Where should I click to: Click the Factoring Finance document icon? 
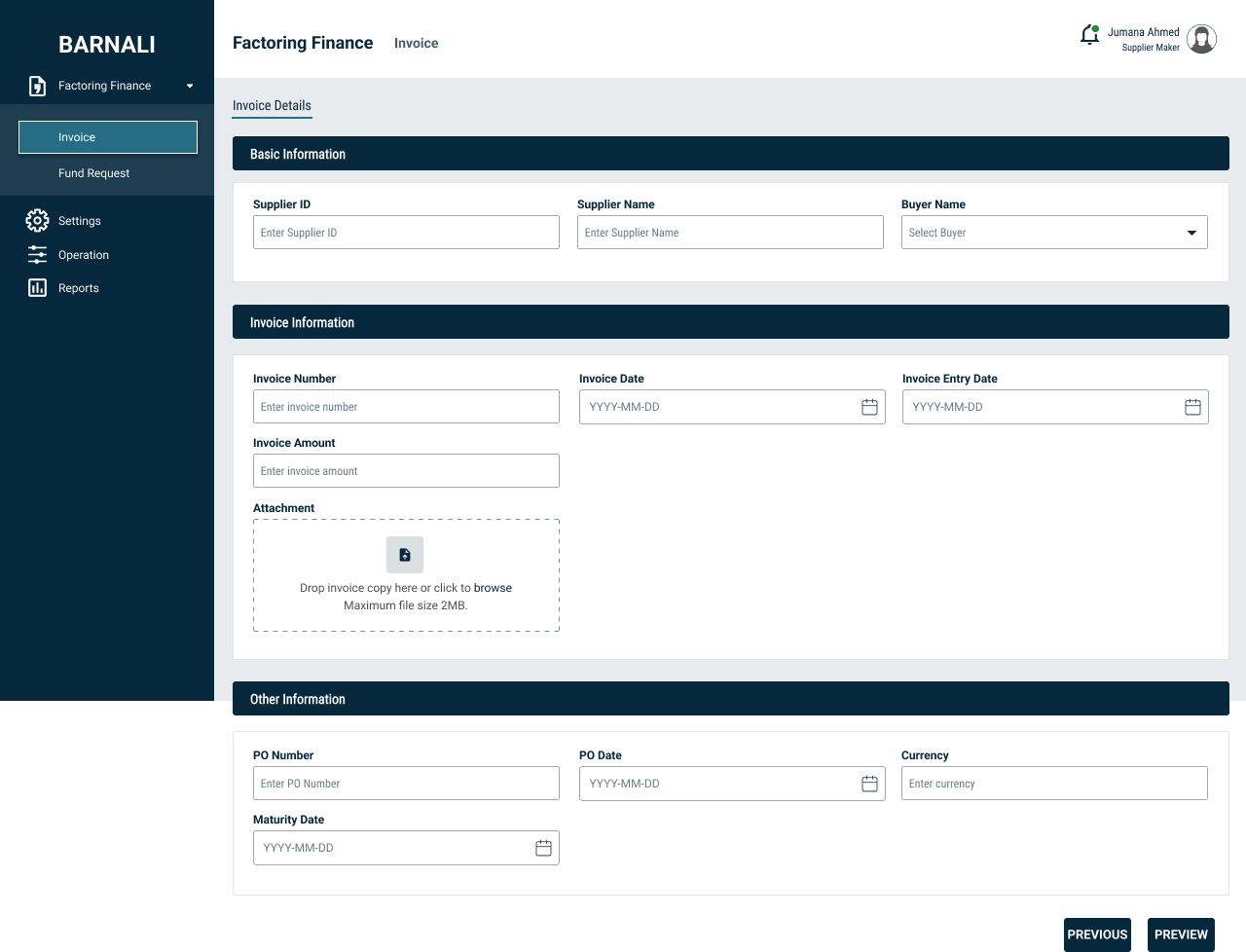click(37, 86)
